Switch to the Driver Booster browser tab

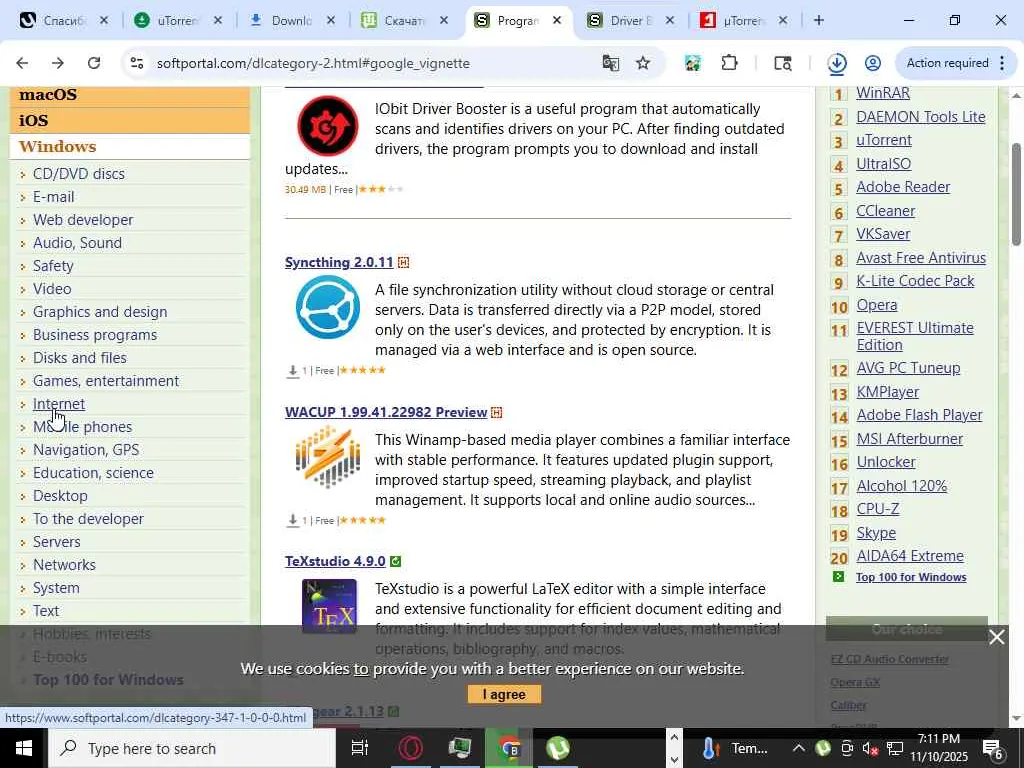click(x=630, y=20)
